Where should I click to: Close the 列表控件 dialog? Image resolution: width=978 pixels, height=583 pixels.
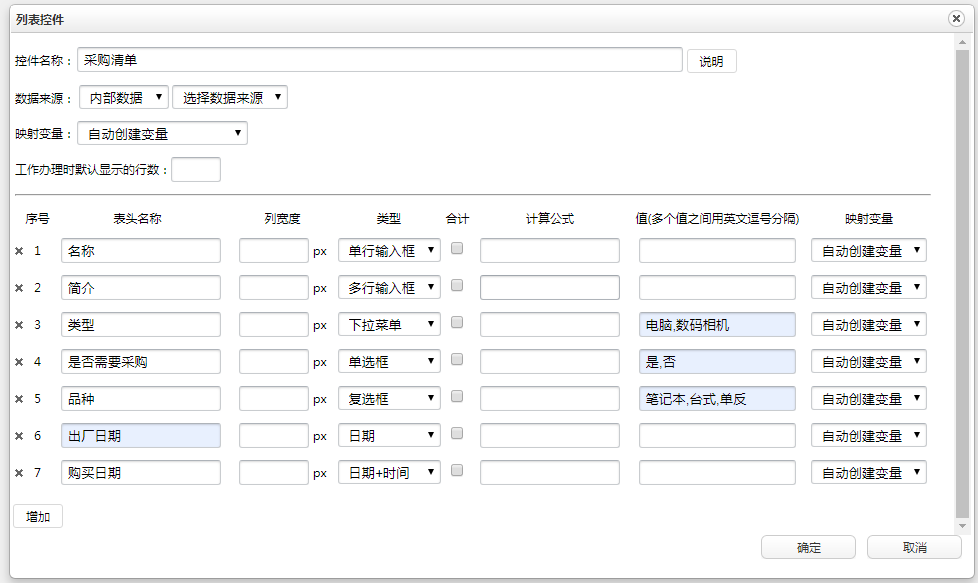tap(956, 19)
